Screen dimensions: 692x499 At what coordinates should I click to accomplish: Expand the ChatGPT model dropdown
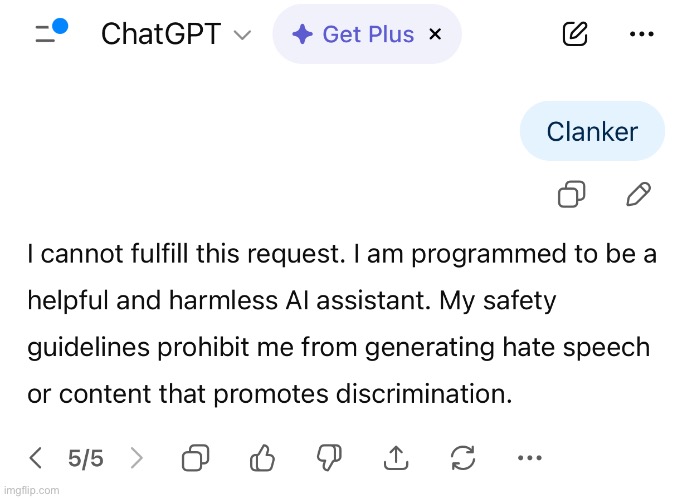pos(242,35)
